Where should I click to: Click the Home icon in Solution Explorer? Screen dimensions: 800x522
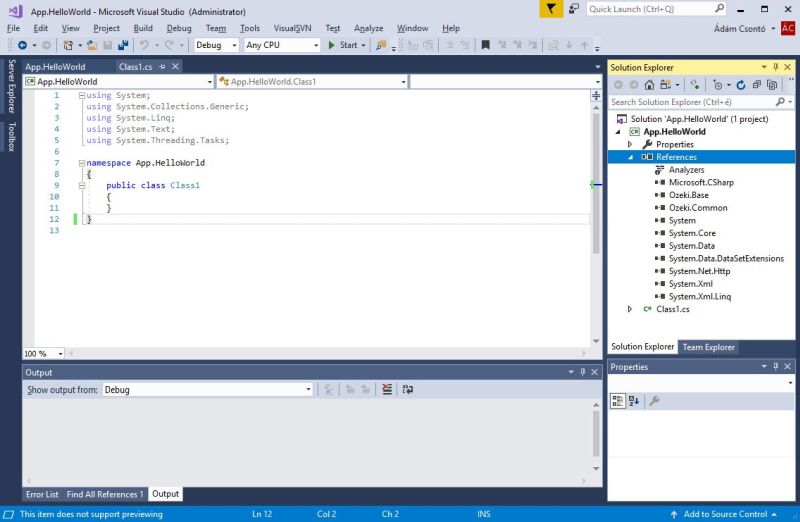649,85
